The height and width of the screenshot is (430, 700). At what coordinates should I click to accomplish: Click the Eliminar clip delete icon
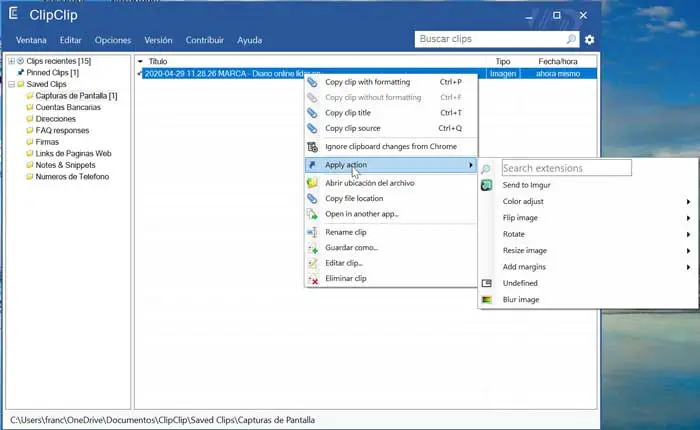313,279
